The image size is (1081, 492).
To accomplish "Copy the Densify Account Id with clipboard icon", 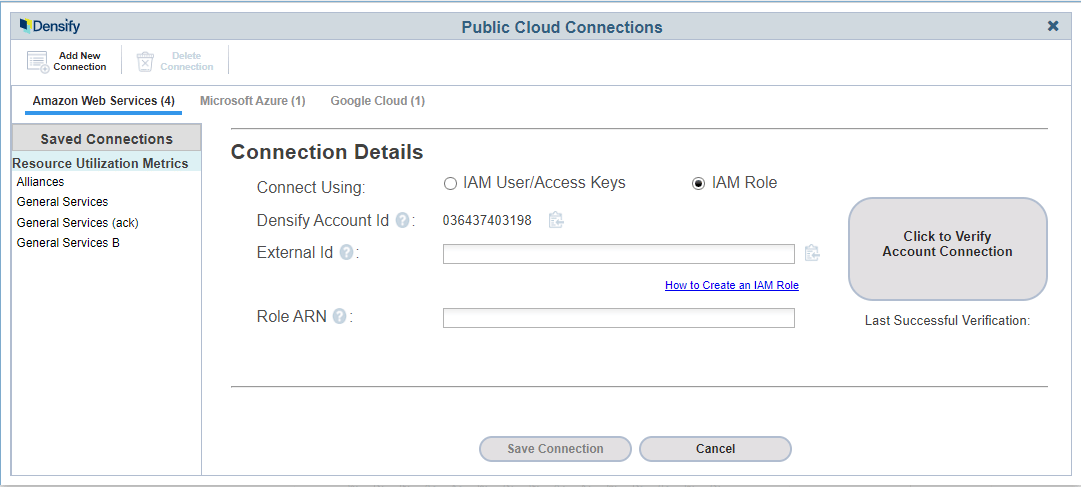I will pyautogui.click(x=556, y=221).
